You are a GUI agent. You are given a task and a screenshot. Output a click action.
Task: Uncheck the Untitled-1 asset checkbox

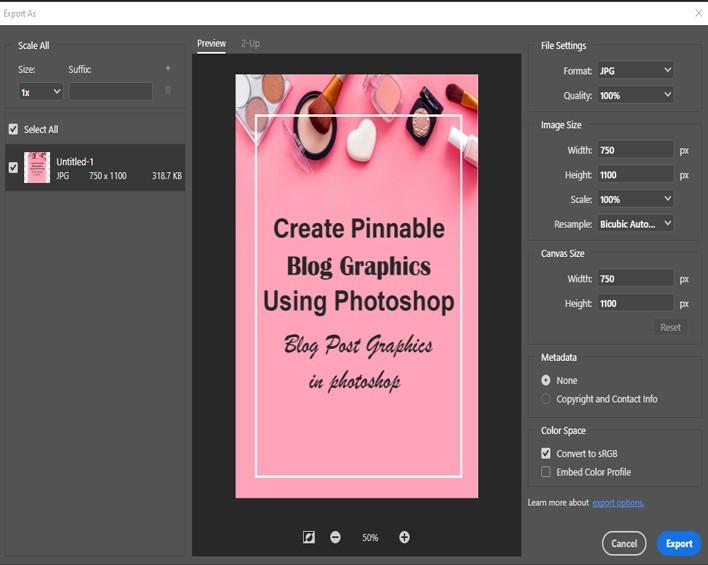coord(13,168)
